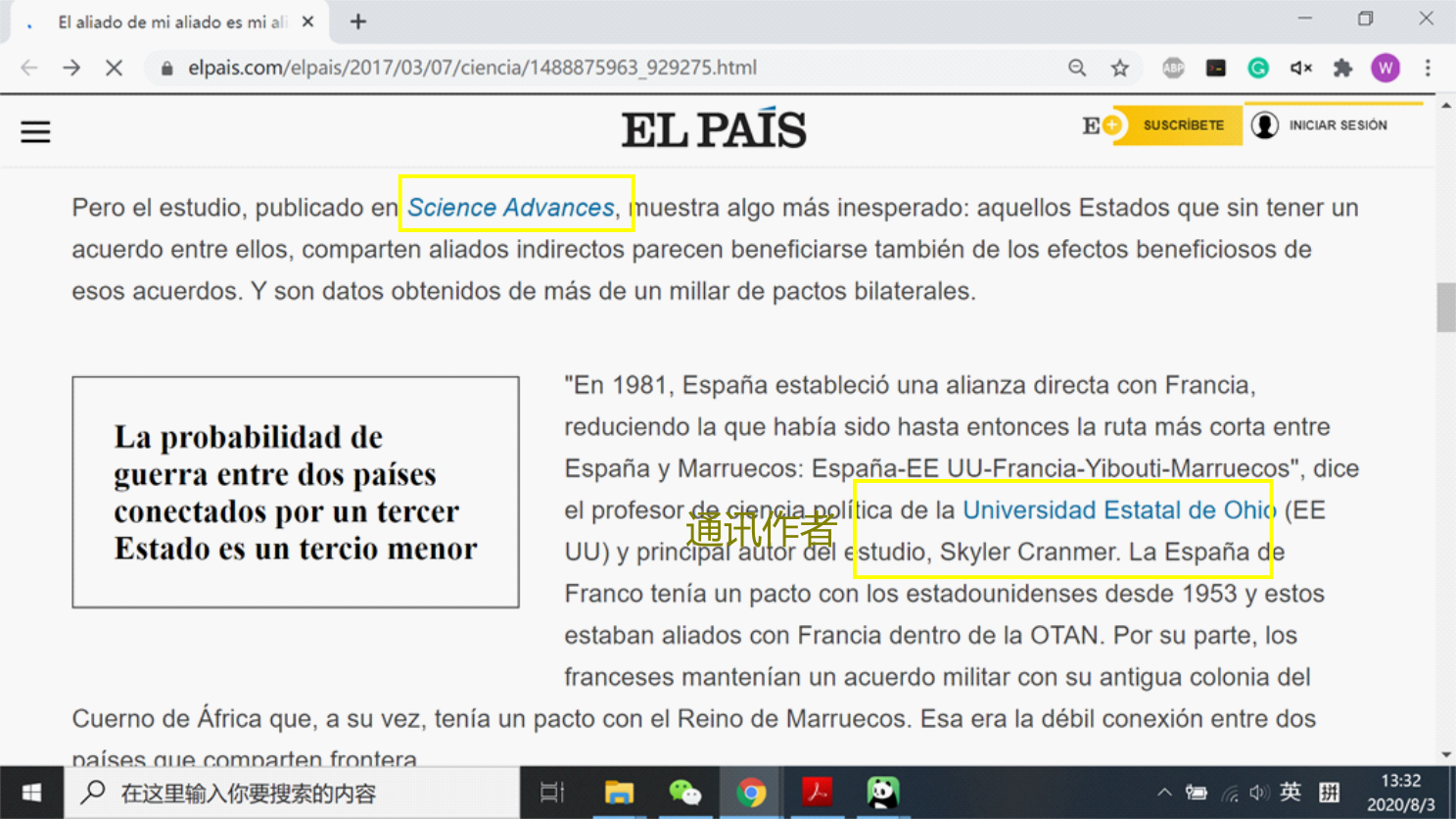Open the Science Advances link

pos(510,208)
